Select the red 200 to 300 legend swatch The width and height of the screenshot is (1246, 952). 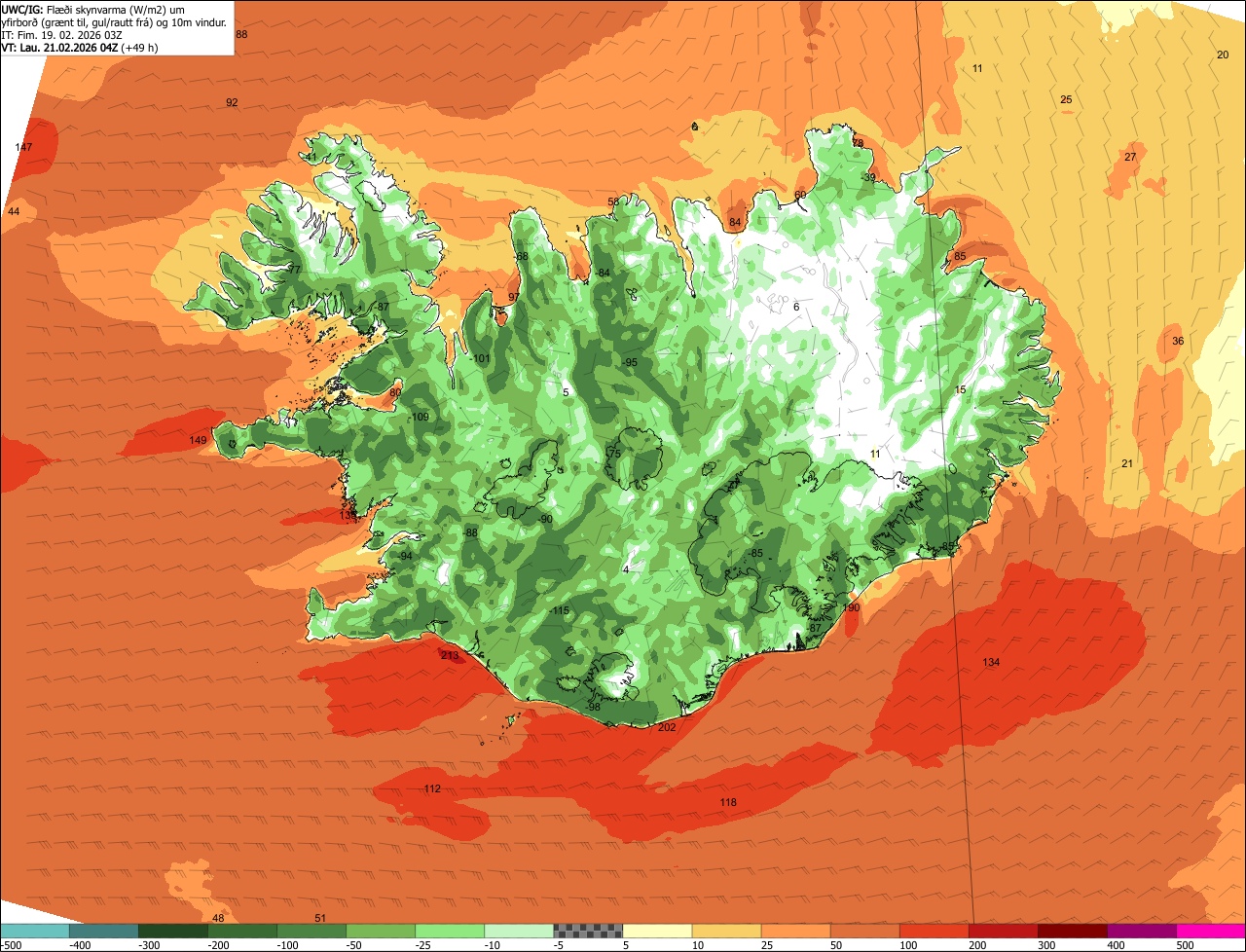pos(1003,931)
